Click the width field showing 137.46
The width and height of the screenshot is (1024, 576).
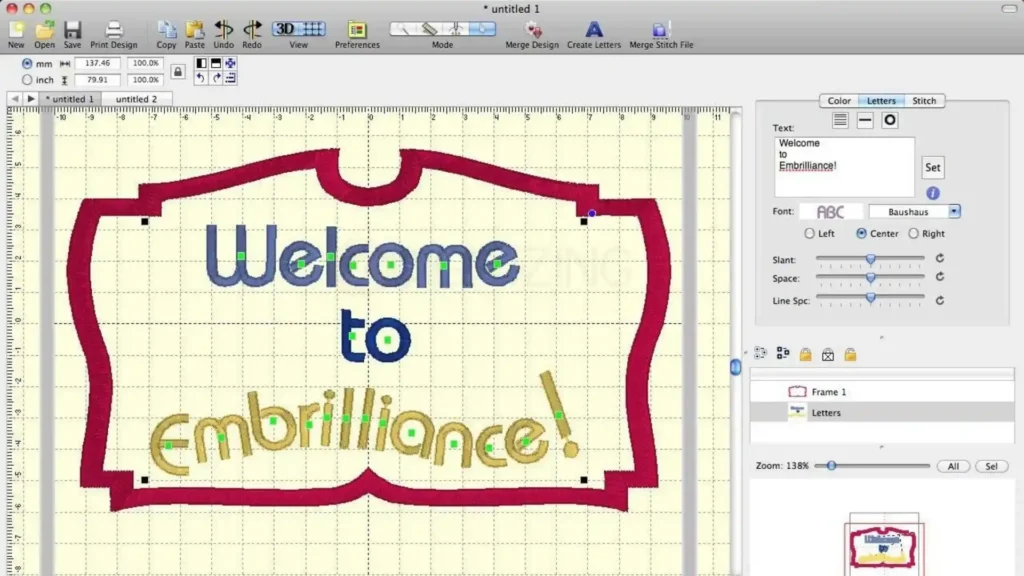point(97,63)
